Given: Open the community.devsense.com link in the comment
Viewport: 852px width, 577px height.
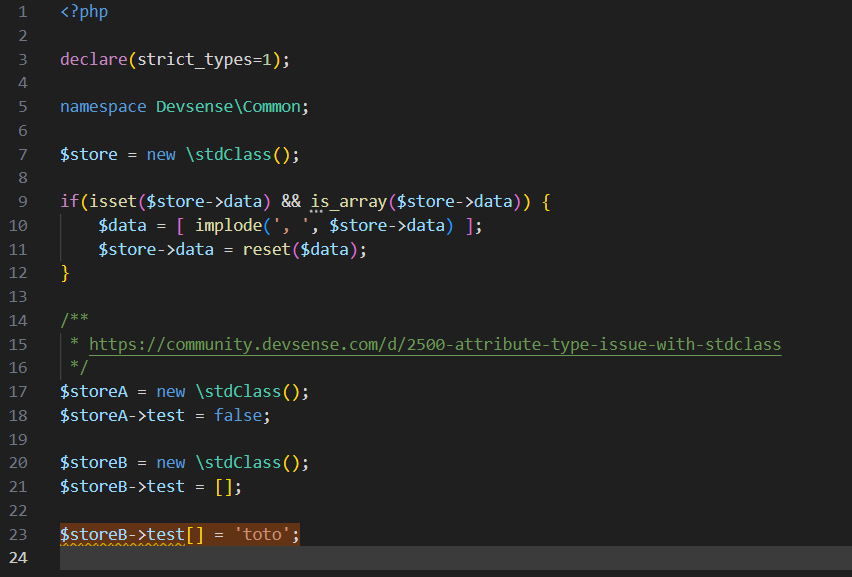Looking at the screenshot, I should pos(435,344).
